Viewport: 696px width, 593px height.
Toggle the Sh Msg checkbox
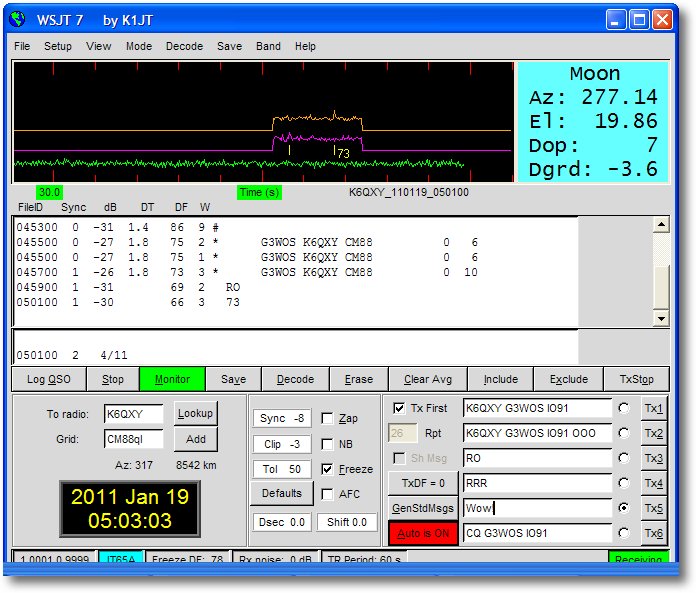(399, 458)
